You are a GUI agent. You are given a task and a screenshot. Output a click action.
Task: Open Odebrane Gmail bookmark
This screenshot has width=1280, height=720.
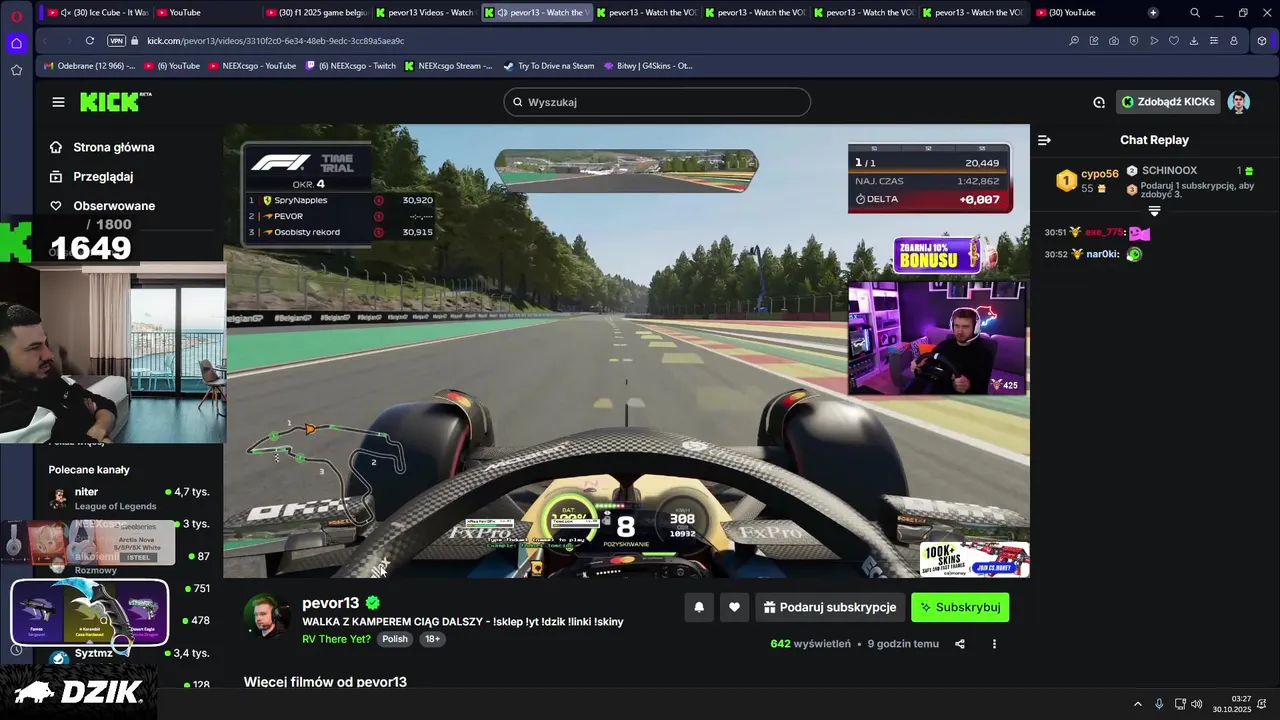(90, 66)
